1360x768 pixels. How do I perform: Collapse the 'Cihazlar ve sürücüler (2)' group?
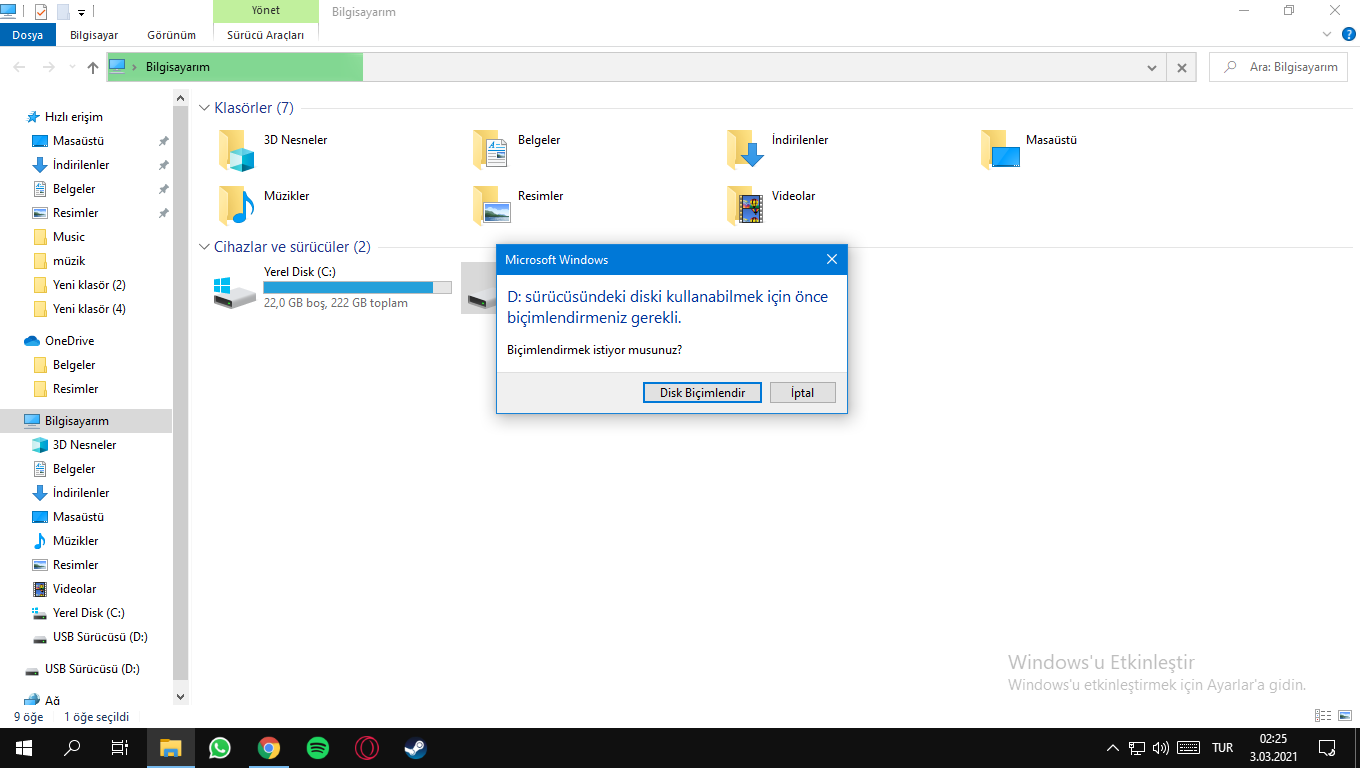[205, 247]
